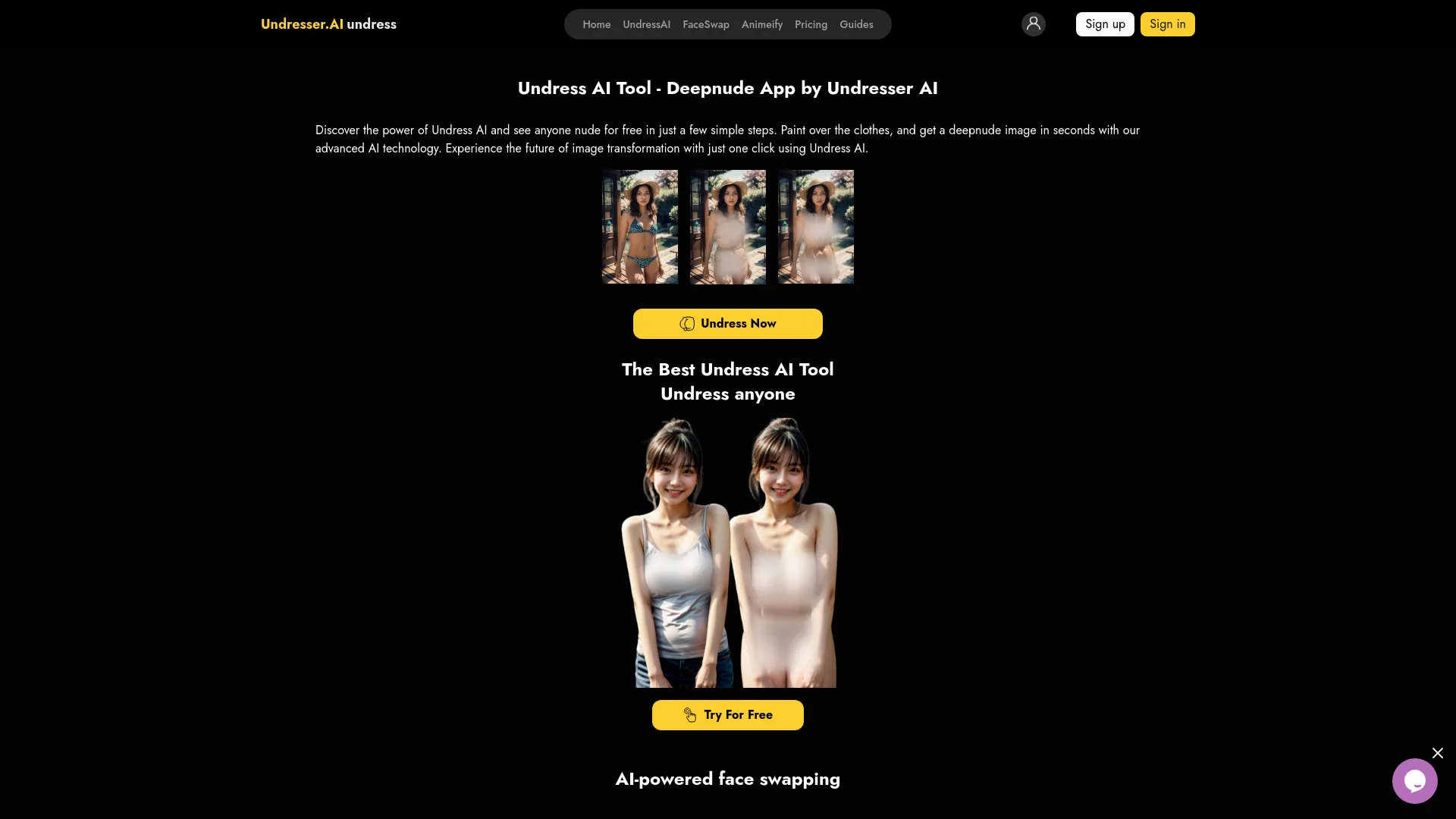Click the first example image thumbnail
This screenshot has width=1456, height=819.
point(640,227)
